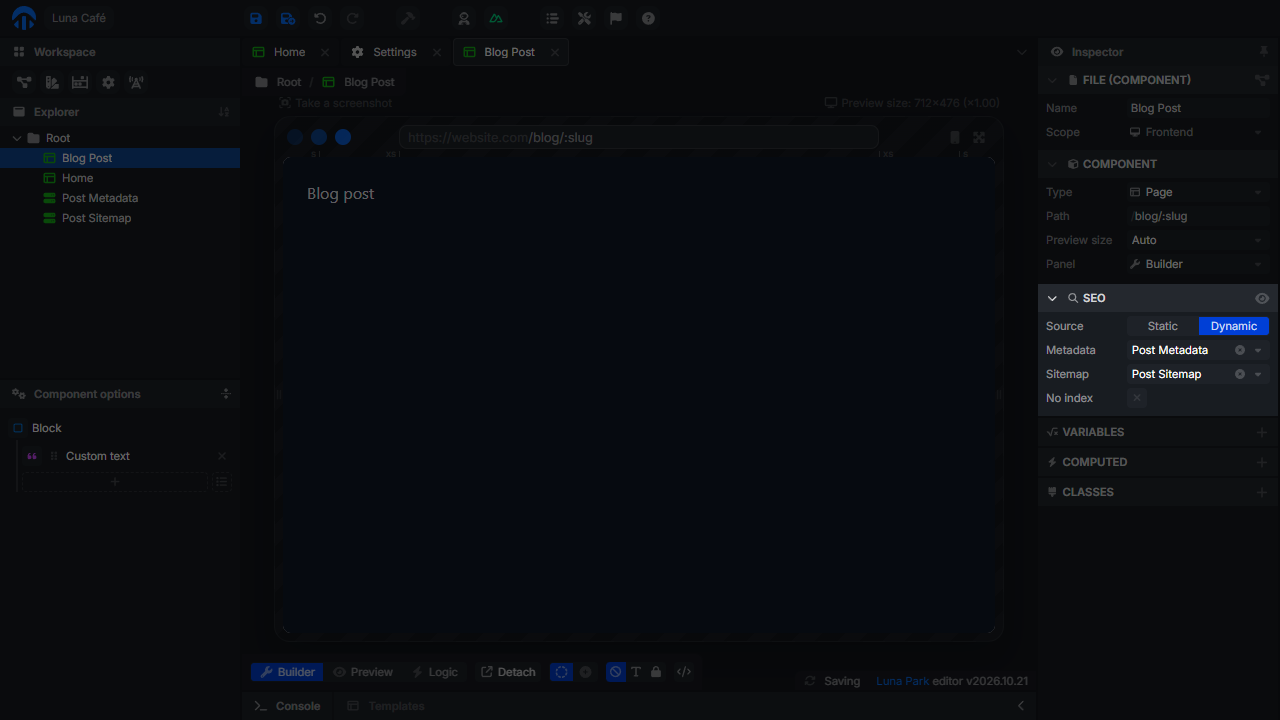
Task: Toggle the dashed circle selection mode button
Action: click(562, 672)
